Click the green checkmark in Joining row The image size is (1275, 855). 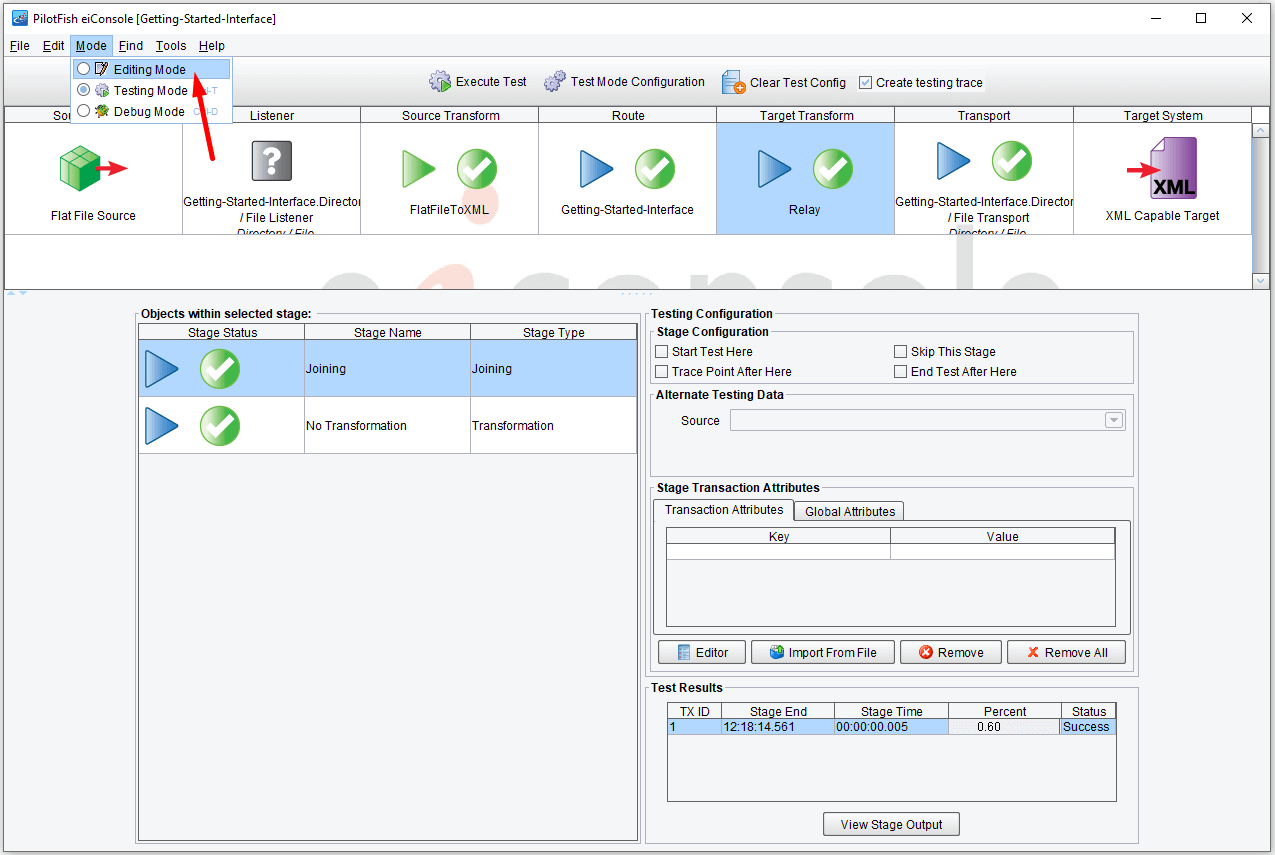click(x=220, y=369)
